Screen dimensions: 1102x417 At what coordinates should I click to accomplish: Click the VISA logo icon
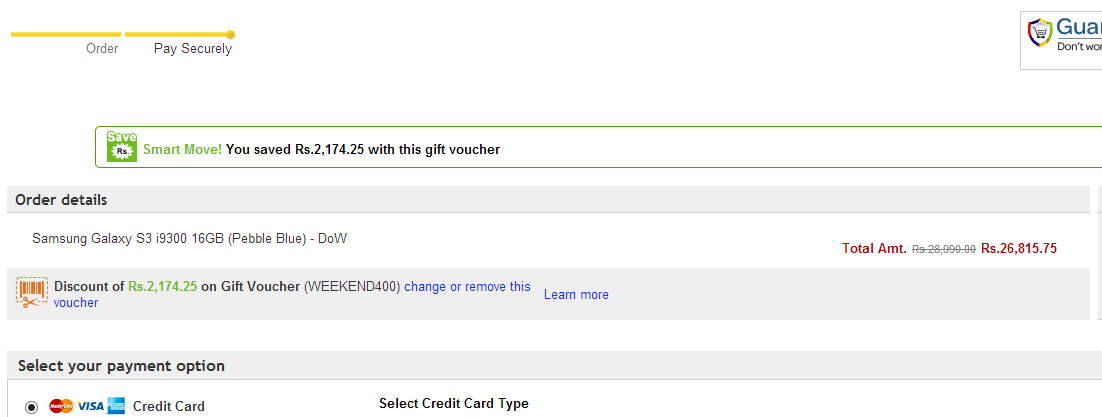tap(90, 406)
